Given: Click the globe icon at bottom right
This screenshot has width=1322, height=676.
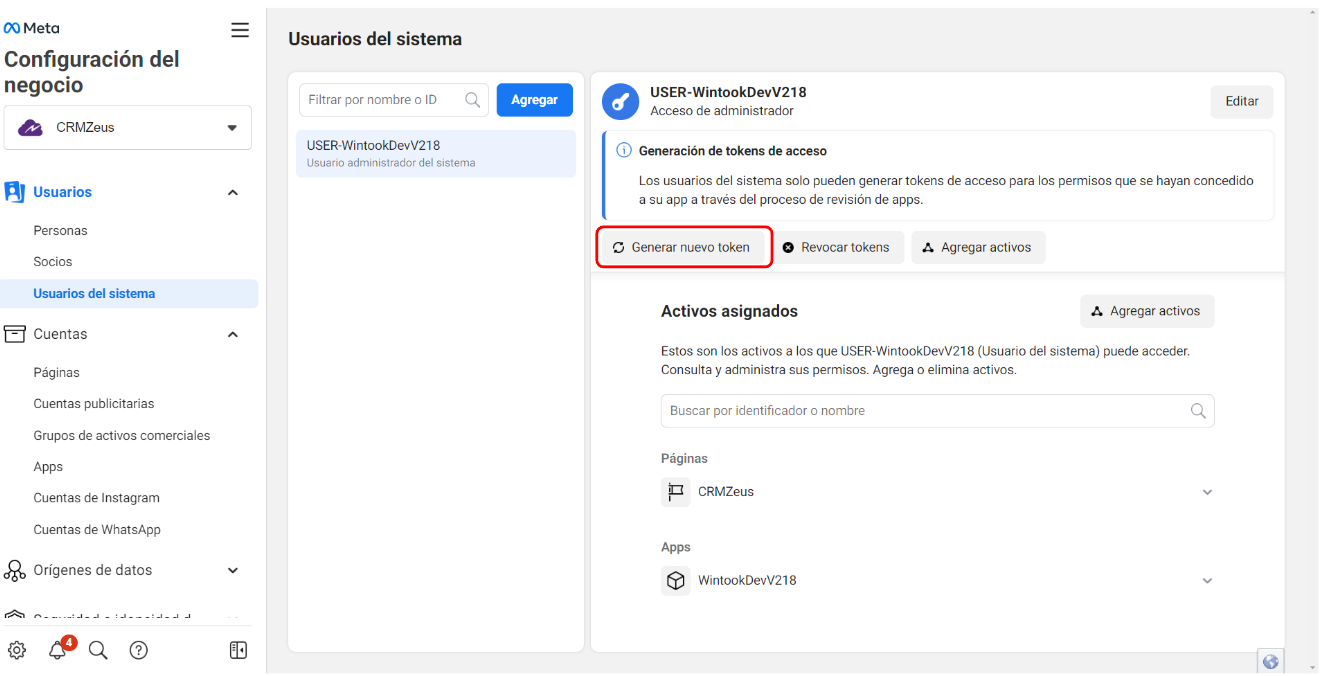Looking at the screenshot, I should coord(1271,662).
